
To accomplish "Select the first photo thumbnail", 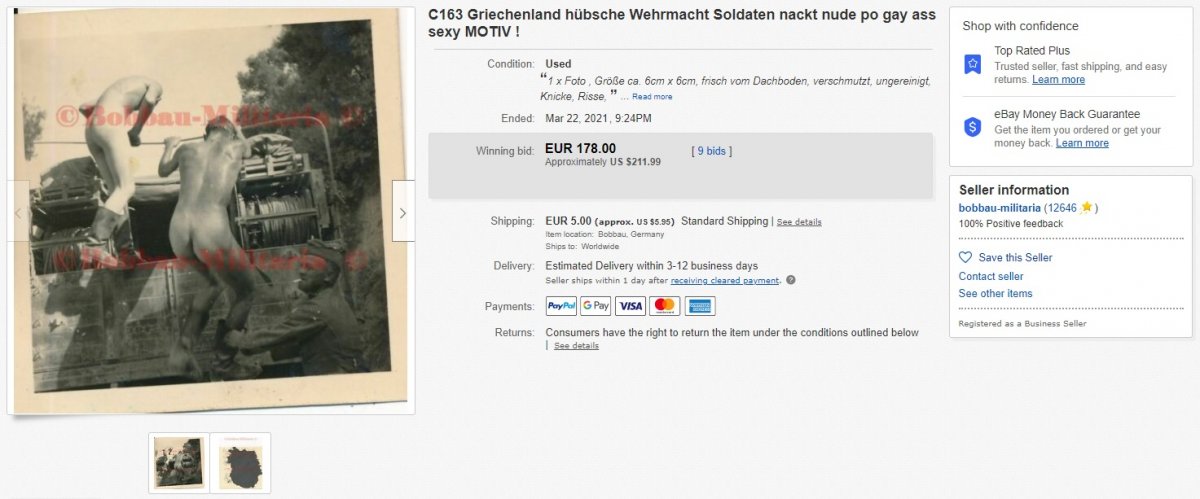I will click(x=179, y=462).
